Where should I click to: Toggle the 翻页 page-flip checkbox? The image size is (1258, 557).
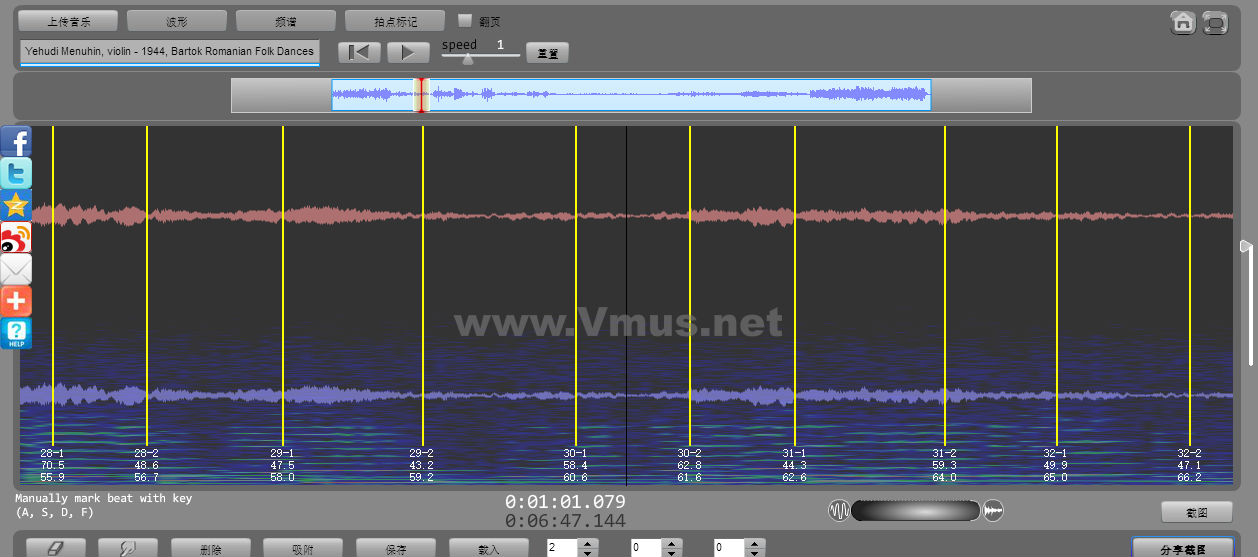(x=465, y=20)
